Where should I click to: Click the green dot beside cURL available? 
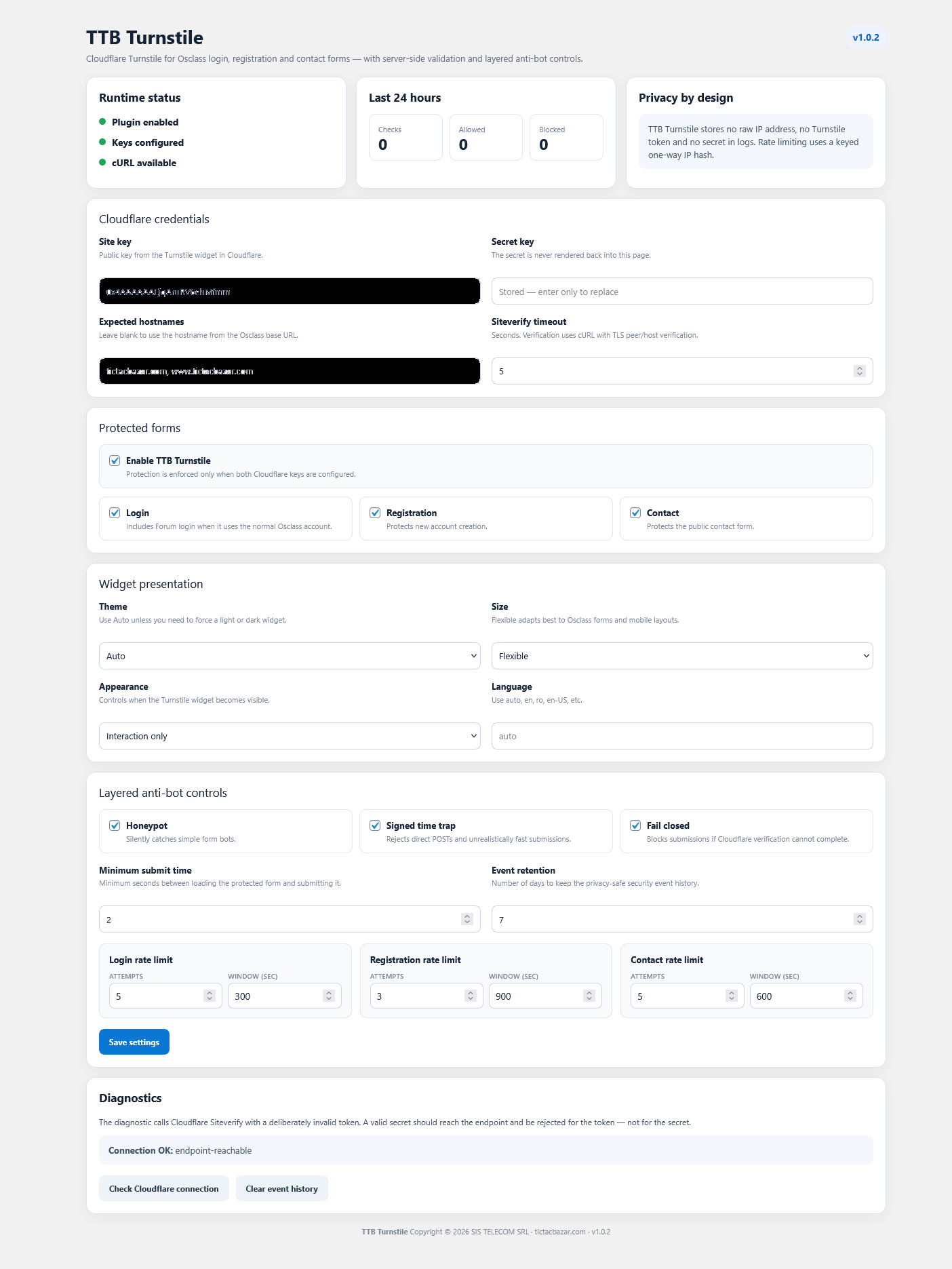[102, 163]
